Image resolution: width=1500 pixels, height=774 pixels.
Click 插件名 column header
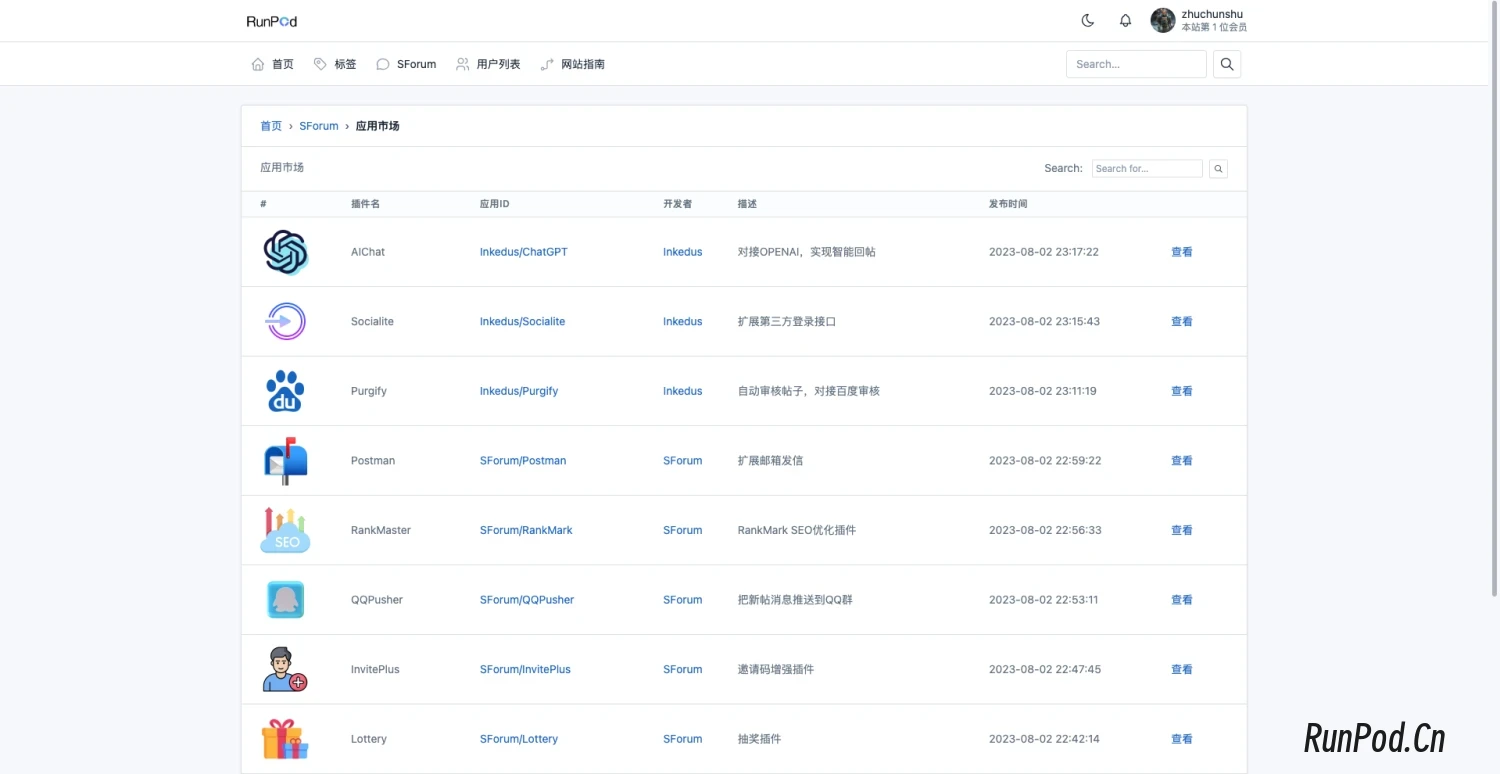pos(365,204)
